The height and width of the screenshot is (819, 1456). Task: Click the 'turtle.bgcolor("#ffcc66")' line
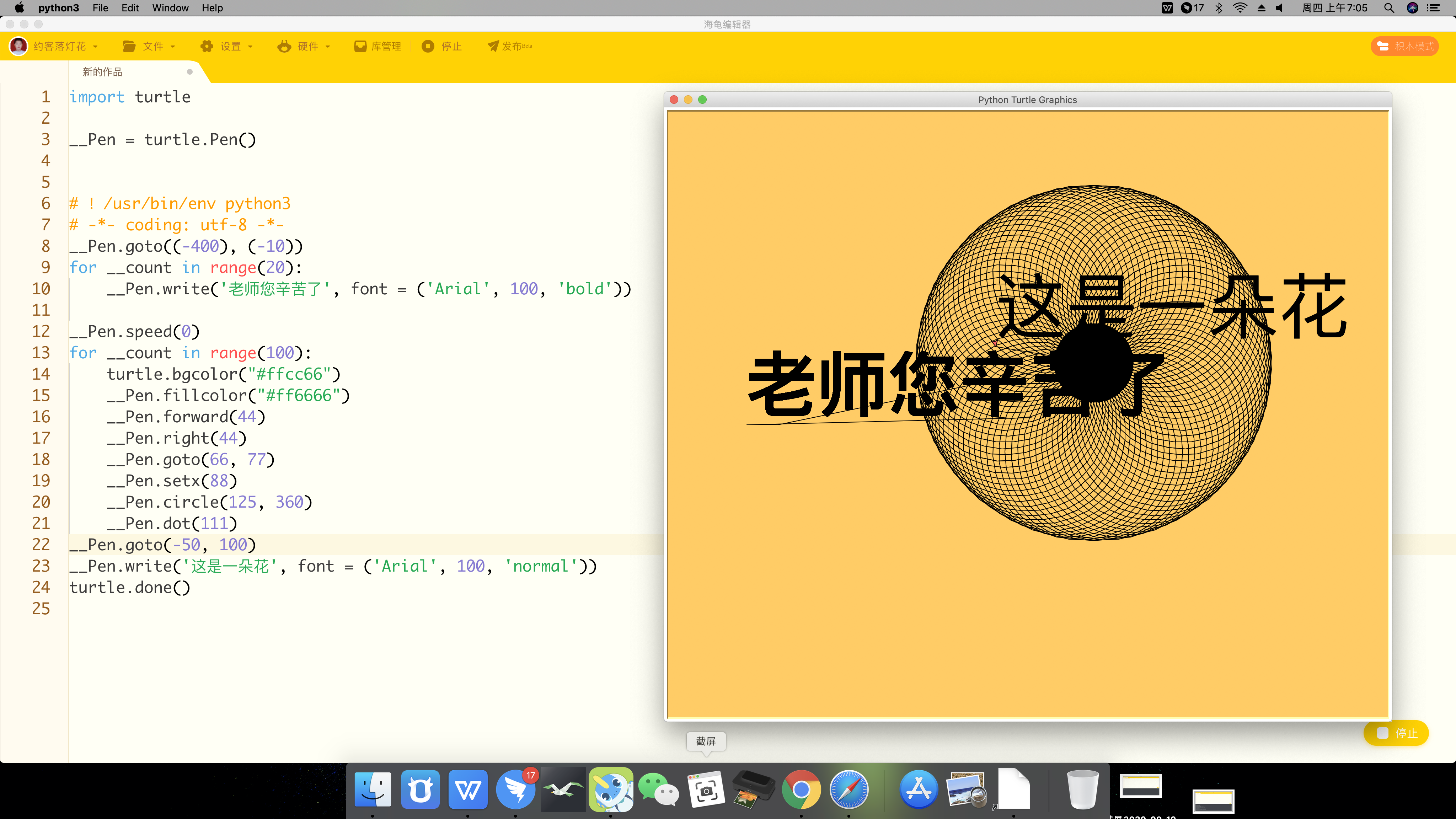point(224,374)
